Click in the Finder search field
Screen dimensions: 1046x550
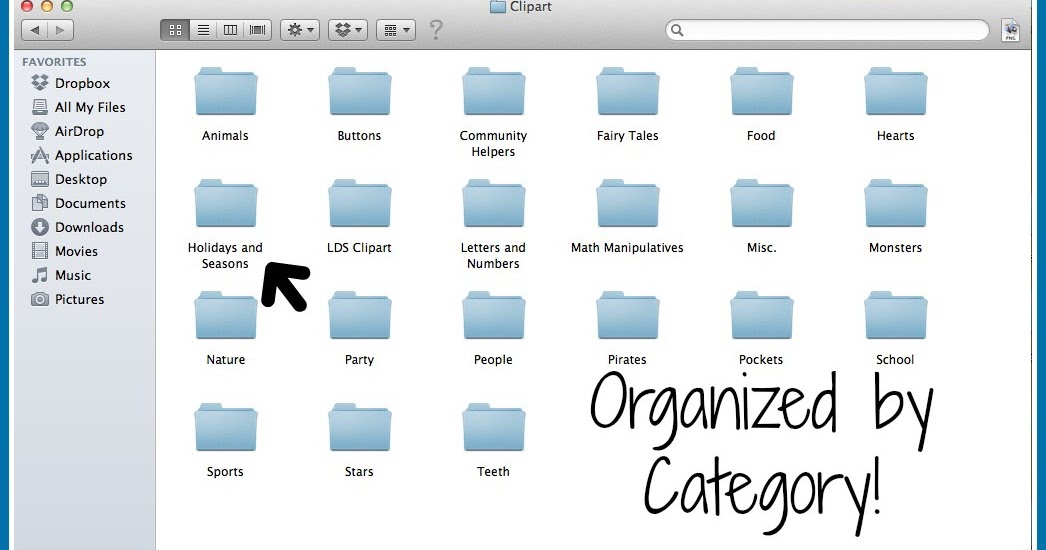pyautogui.click(x=827, y=30)
